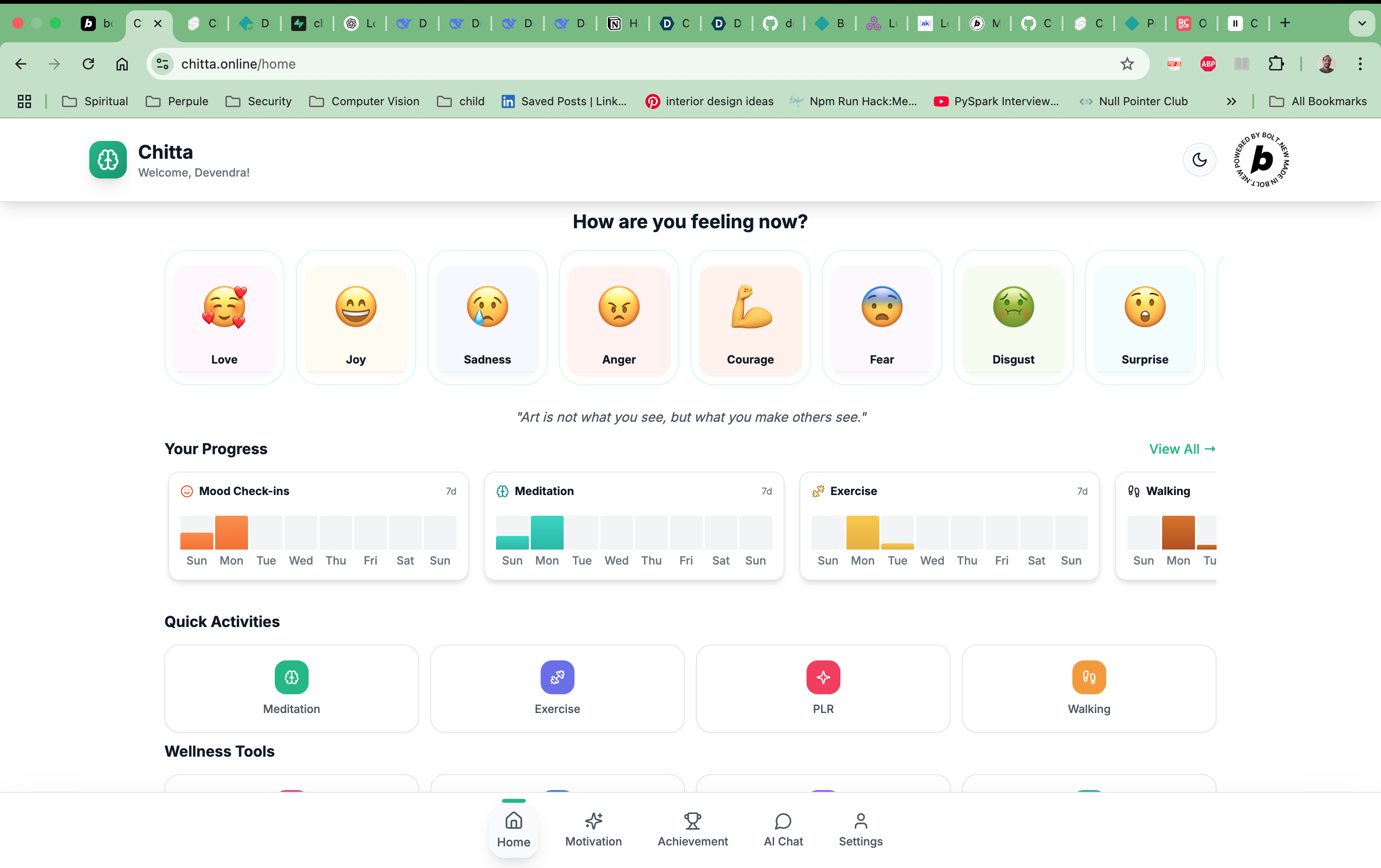
Task: Go to the AI Chat tab
Action: (783, 829)
